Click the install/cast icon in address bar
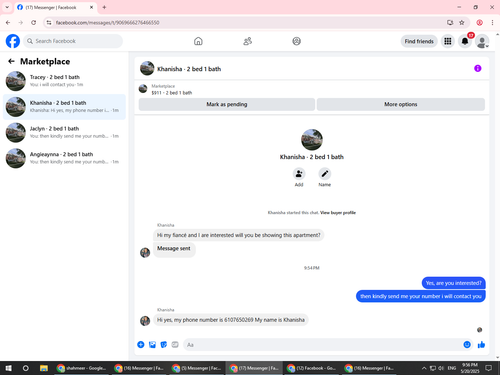 tap(450, 22)
